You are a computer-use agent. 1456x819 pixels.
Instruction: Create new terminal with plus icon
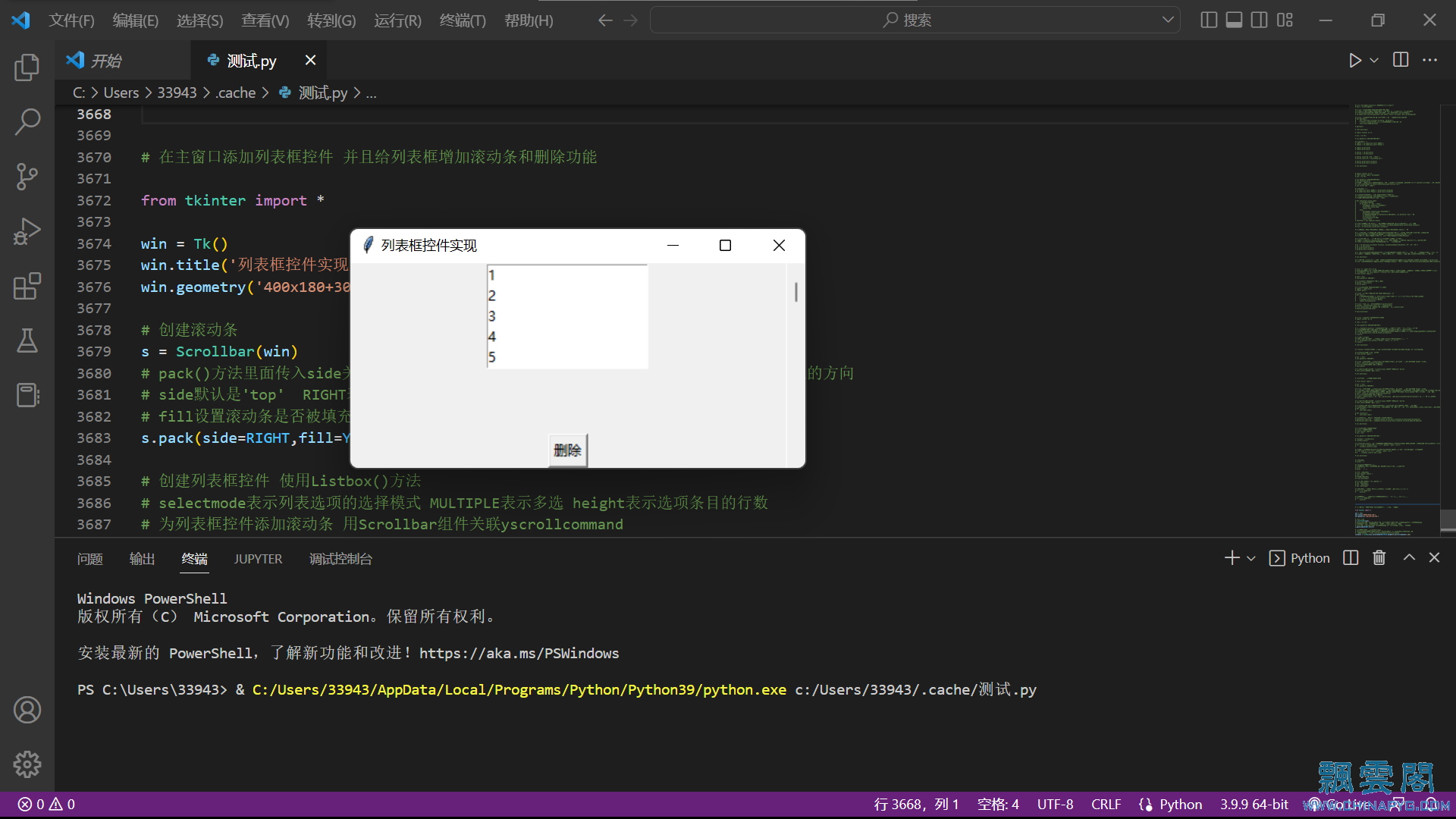(1232, 558)
